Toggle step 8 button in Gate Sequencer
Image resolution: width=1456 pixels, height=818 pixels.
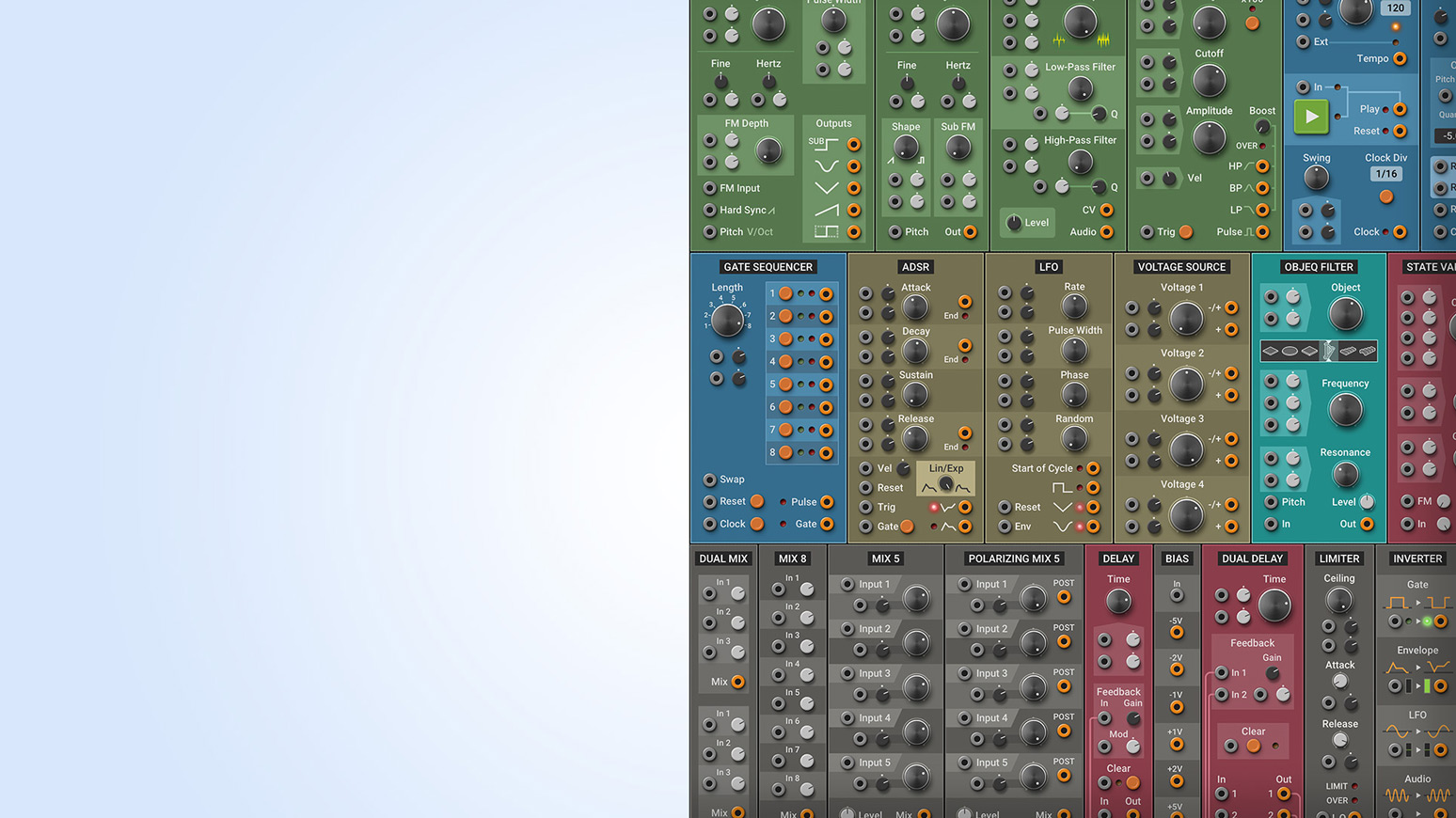coord(785,452)
